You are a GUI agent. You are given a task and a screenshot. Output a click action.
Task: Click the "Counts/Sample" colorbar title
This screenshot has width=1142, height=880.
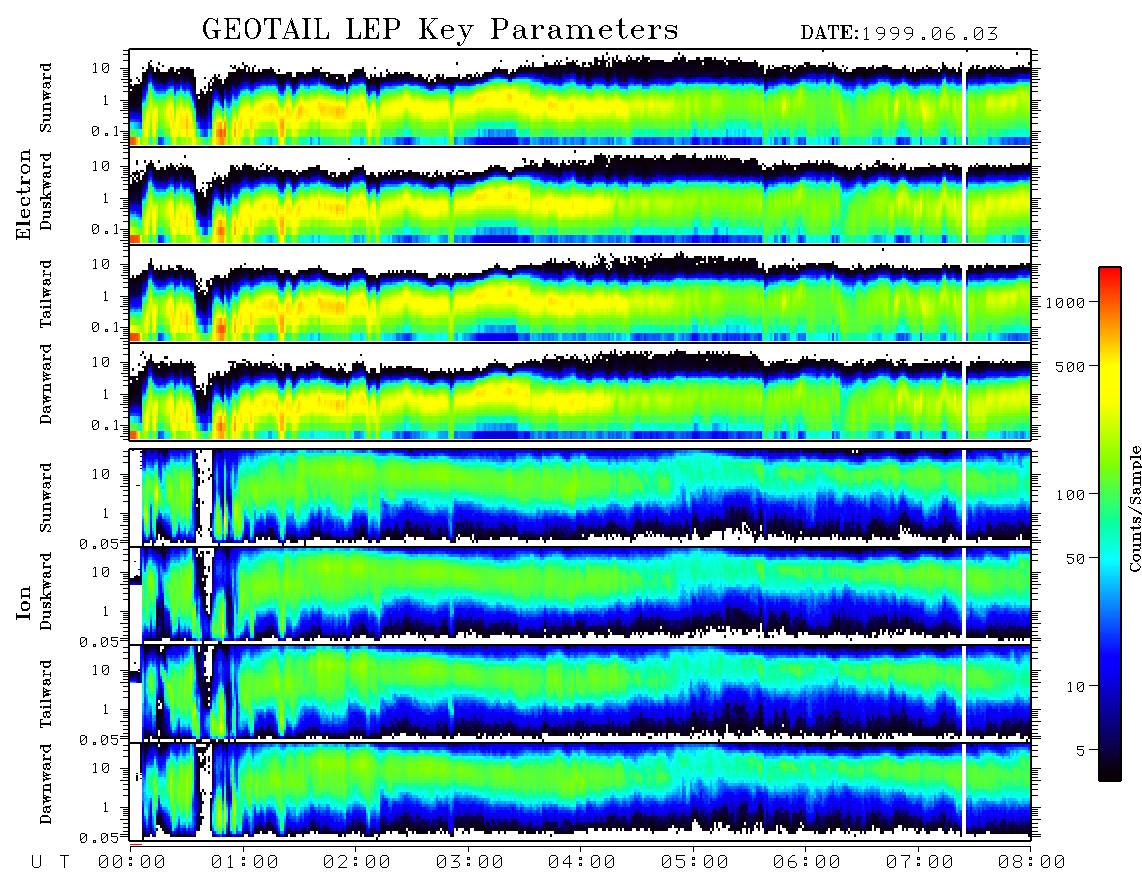coord(1134,508)
